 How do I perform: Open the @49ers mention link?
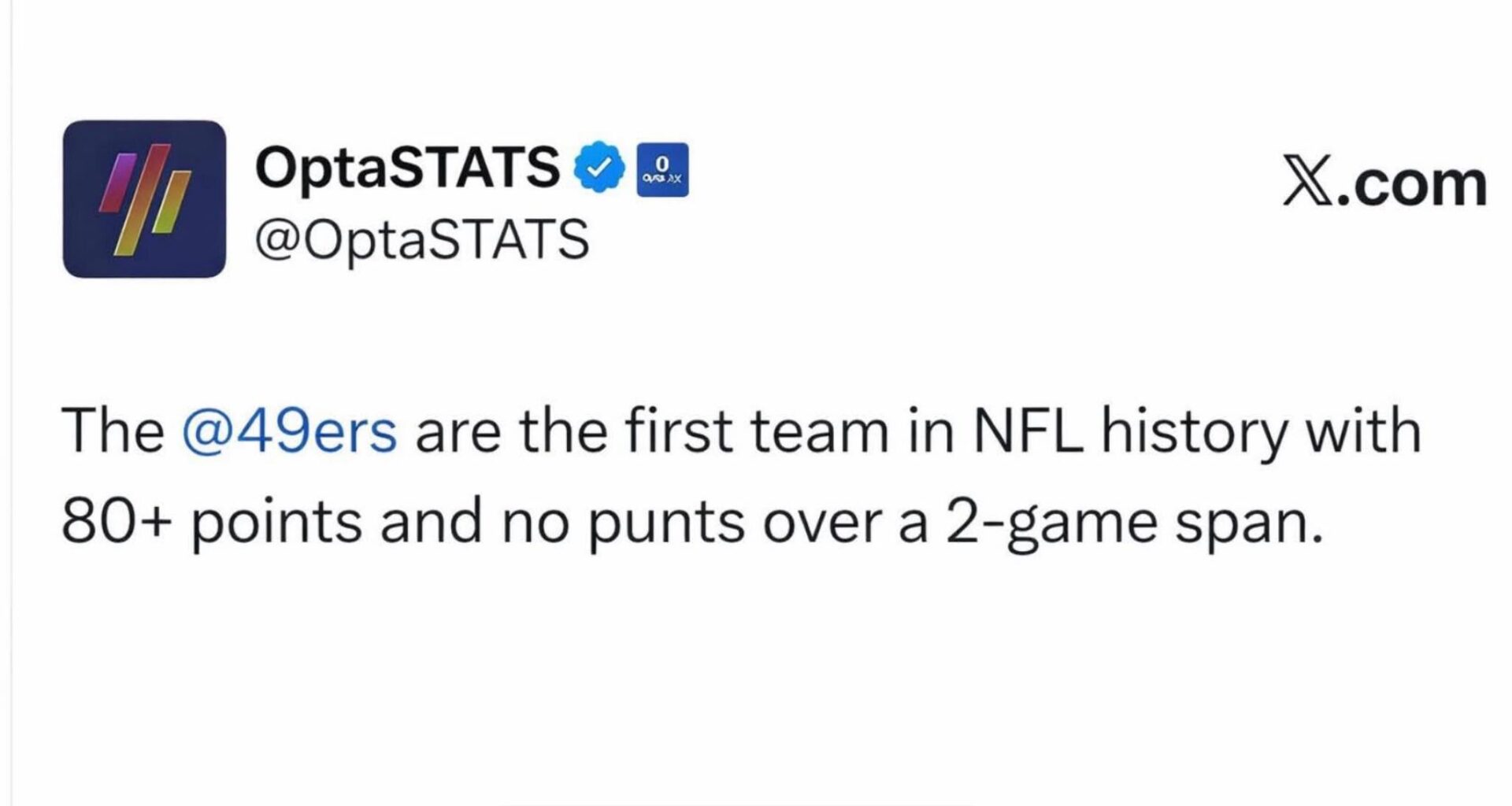coord(289,431)
